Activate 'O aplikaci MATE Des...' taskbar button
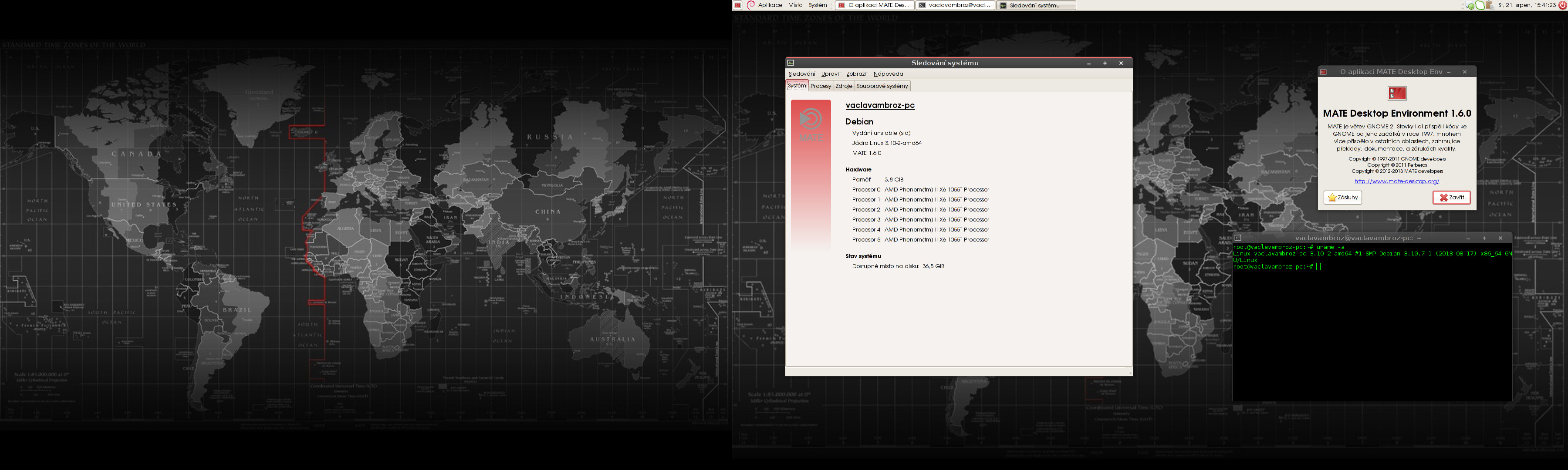The height and width of the screenshot is (470, 1568). (874, 5)
